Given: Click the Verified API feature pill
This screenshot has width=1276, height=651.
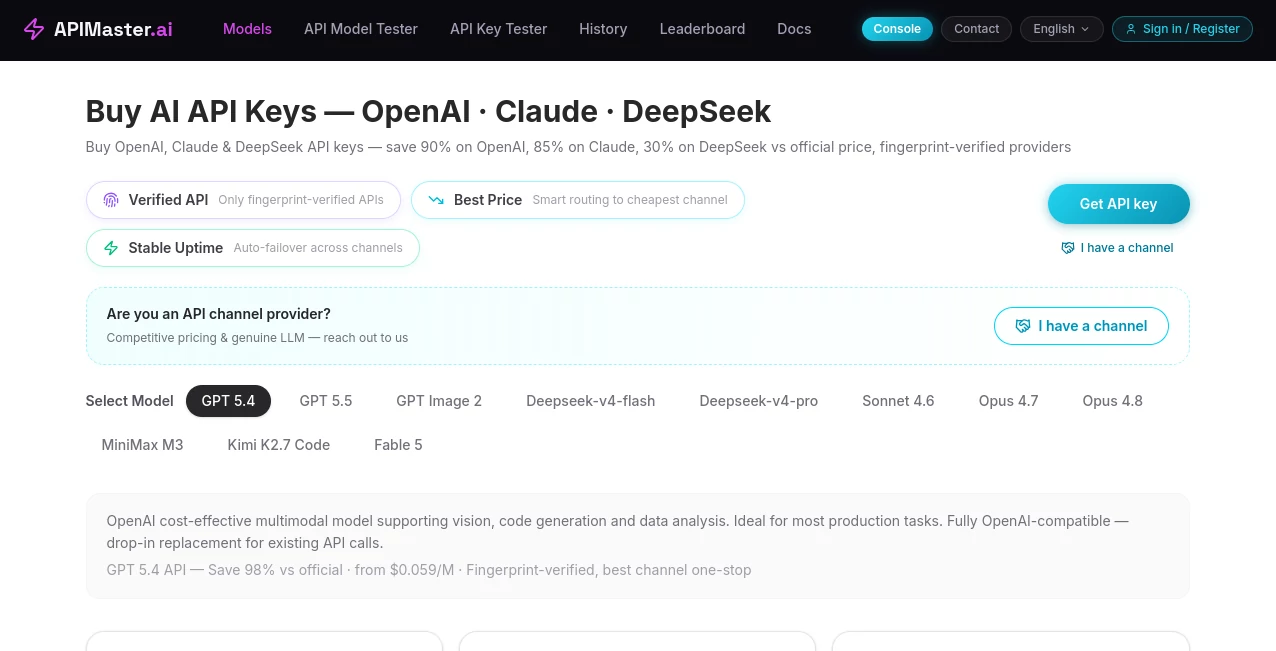Looking at the screenshot, I should point(243,200).
